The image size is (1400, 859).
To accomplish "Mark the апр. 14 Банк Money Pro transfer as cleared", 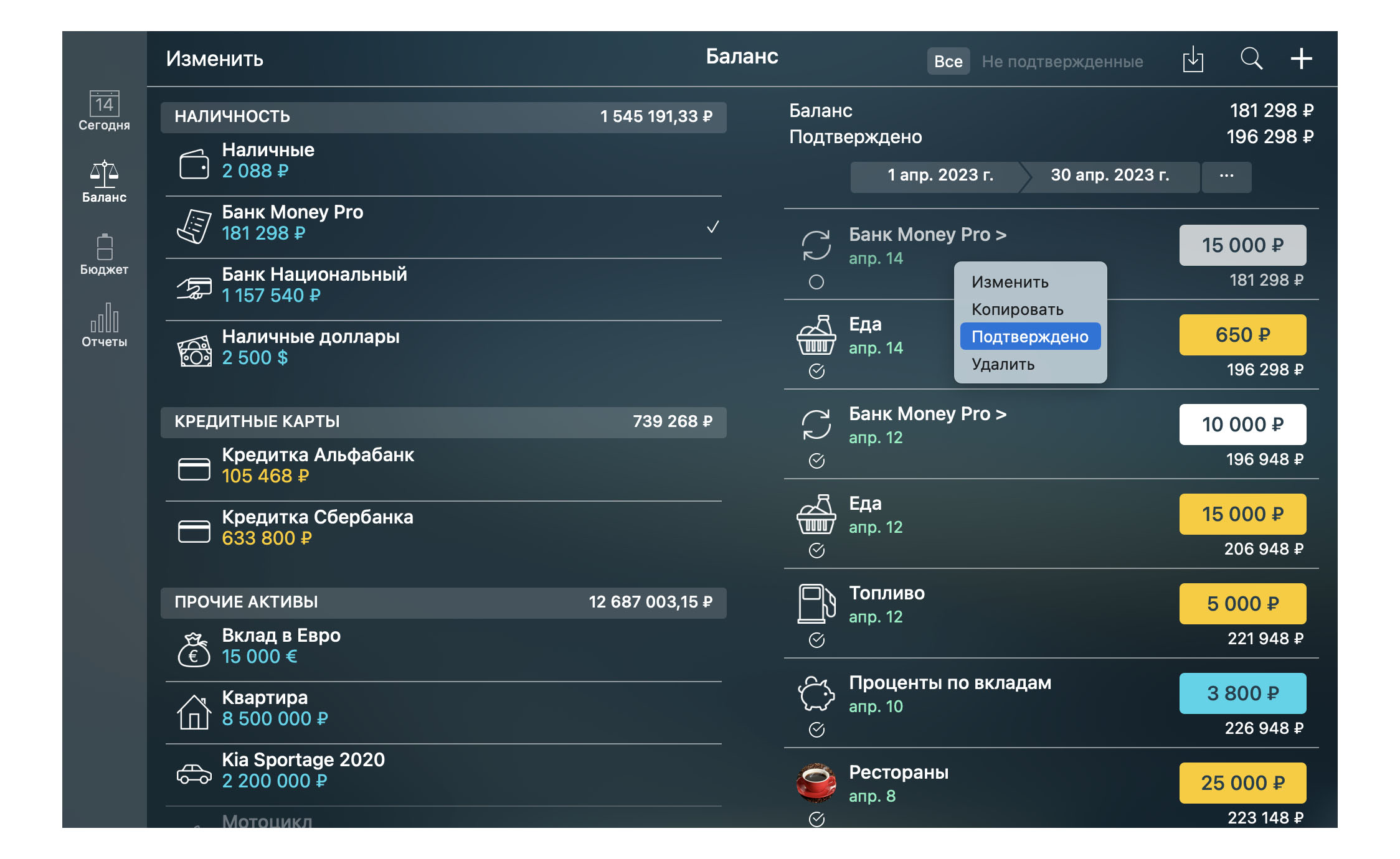I will coord(816,282).
